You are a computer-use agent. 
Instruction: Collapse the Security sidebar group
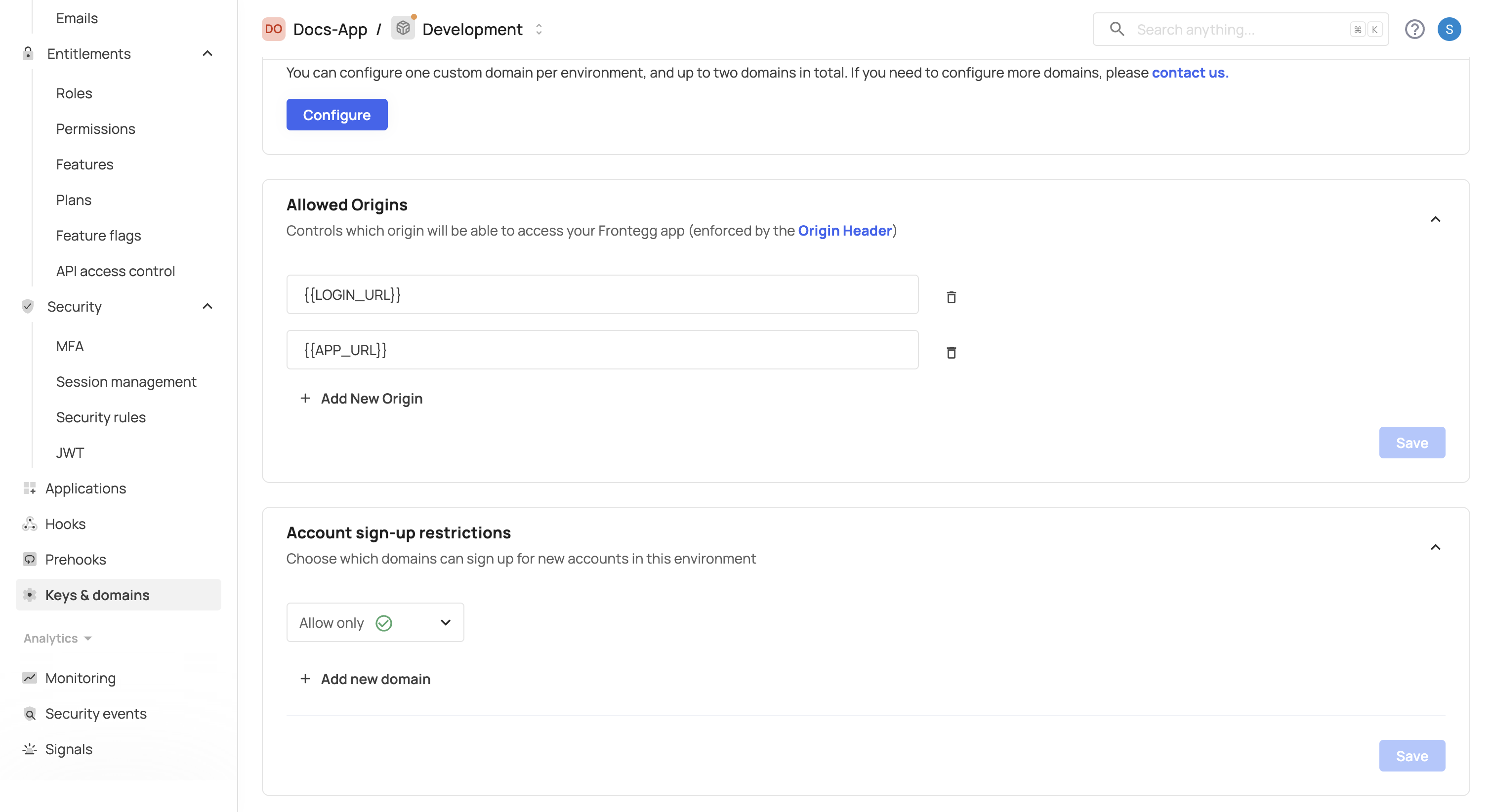pos(207,306)
